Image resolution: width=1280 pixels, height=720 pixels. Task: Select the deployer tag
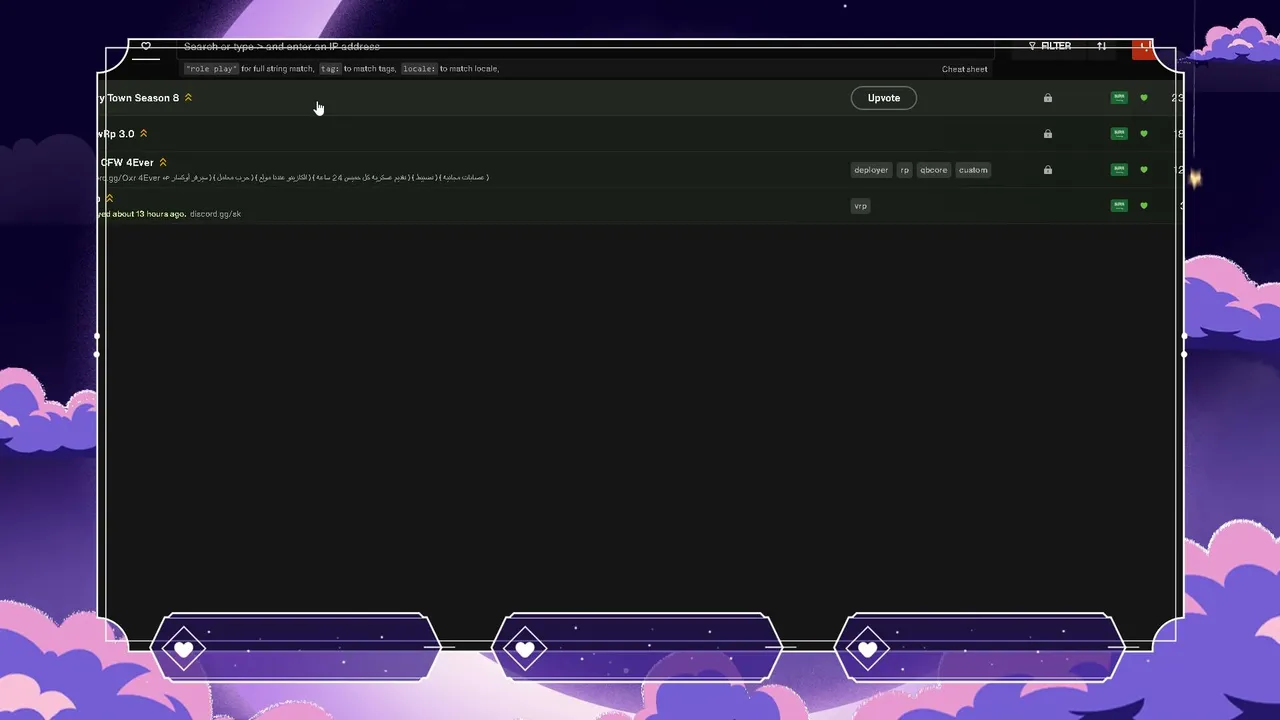[871, 170]
